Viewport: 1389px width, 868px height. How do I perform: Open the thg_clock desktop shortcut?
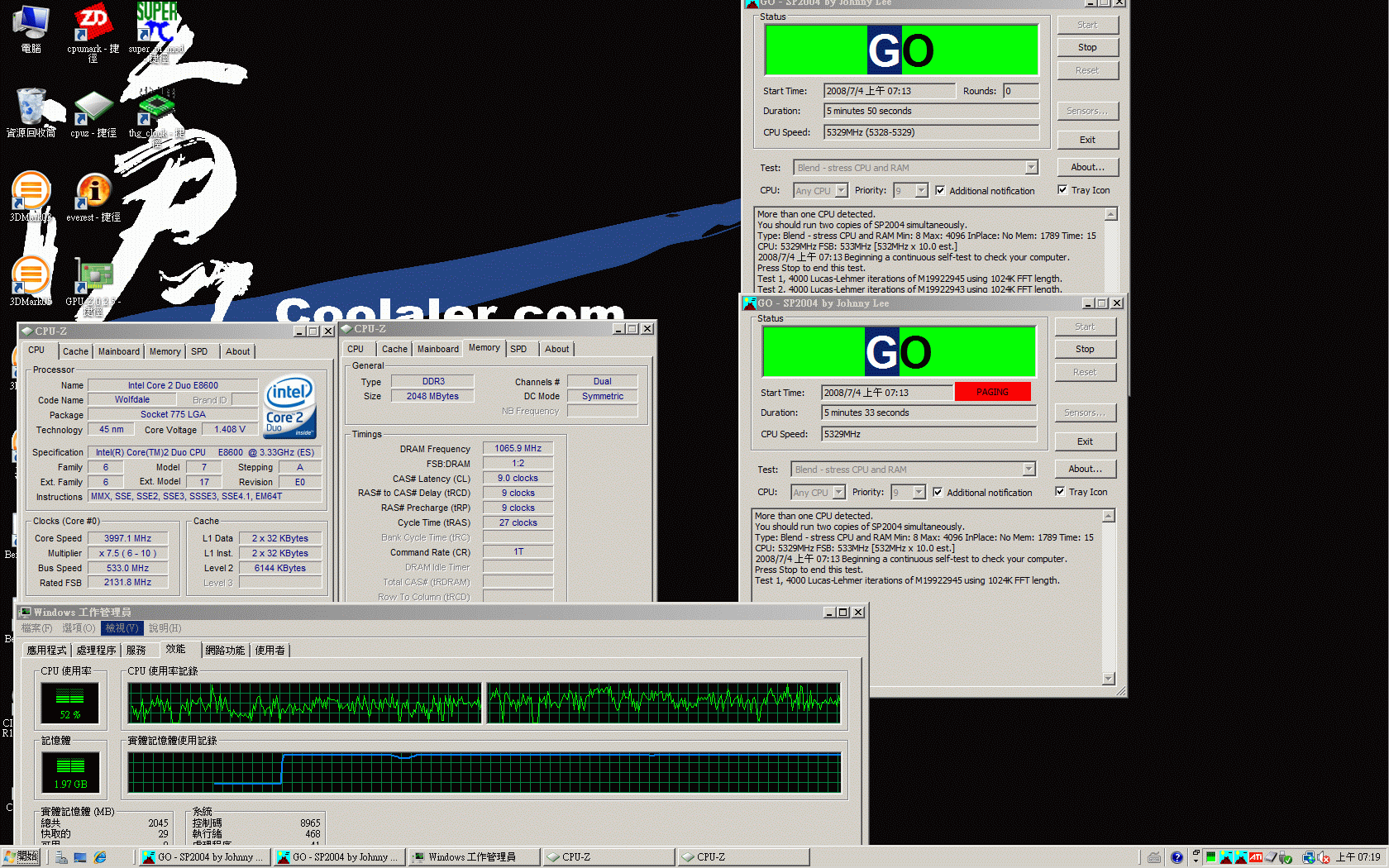coord(156,116)
